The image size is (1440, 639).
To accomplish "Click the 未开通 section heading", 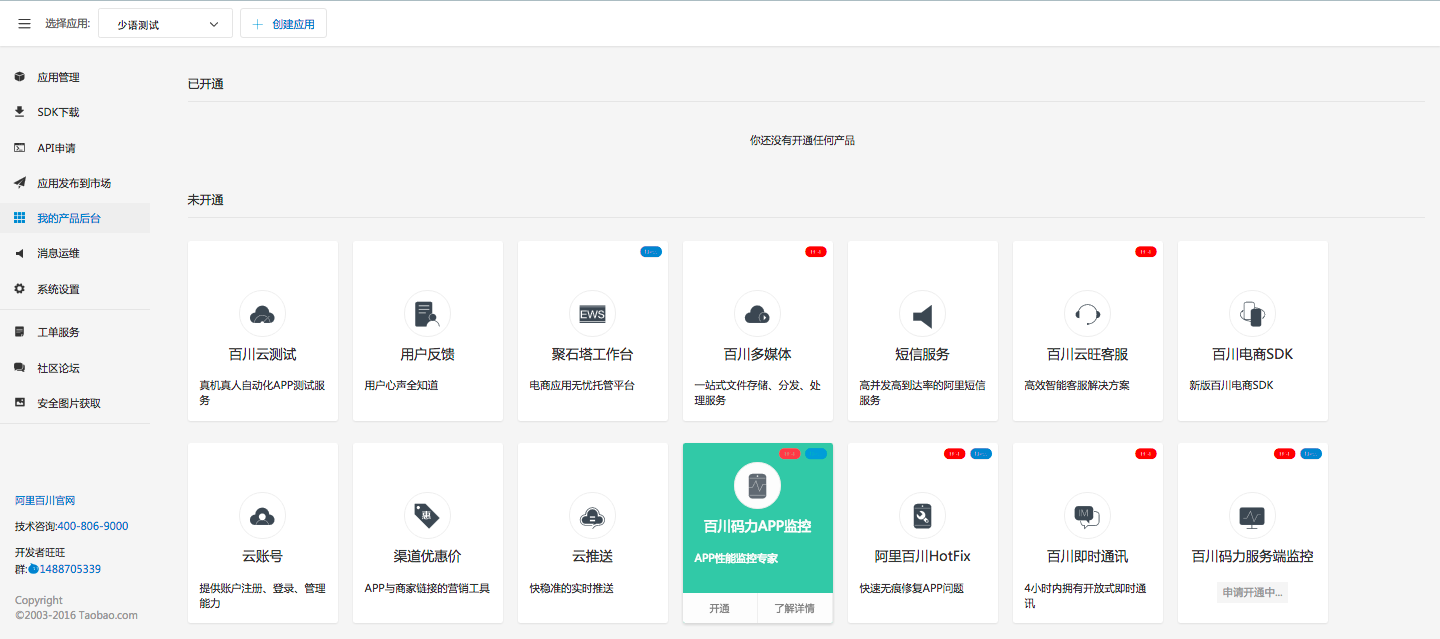I will point(206,200).
